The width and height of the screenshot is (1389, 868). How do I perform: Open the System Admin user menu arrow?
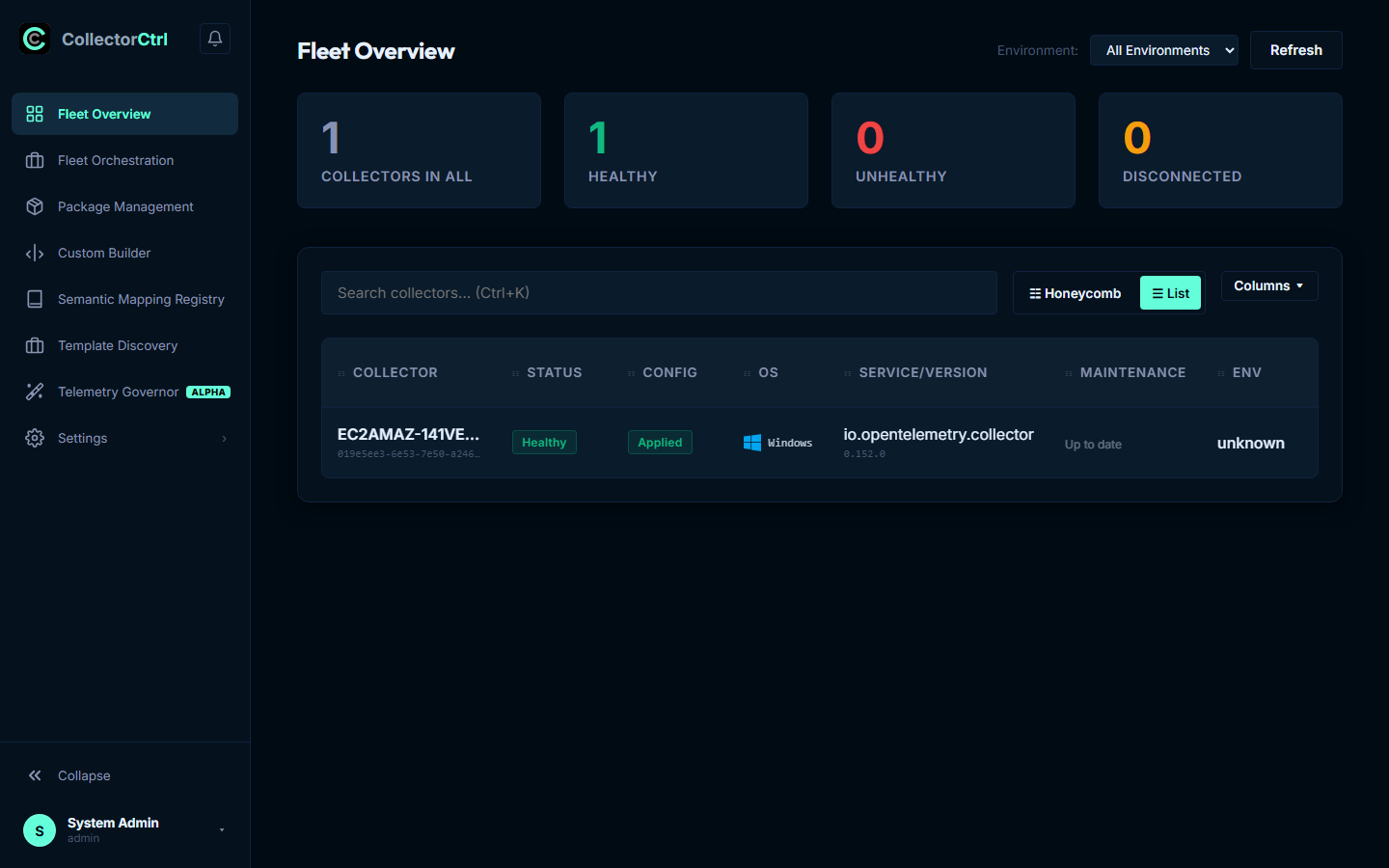(222, 830)
